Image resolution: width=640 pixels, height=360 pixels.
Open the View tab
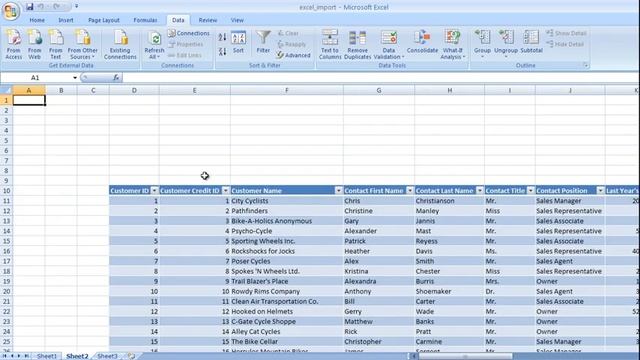point(237,20)
